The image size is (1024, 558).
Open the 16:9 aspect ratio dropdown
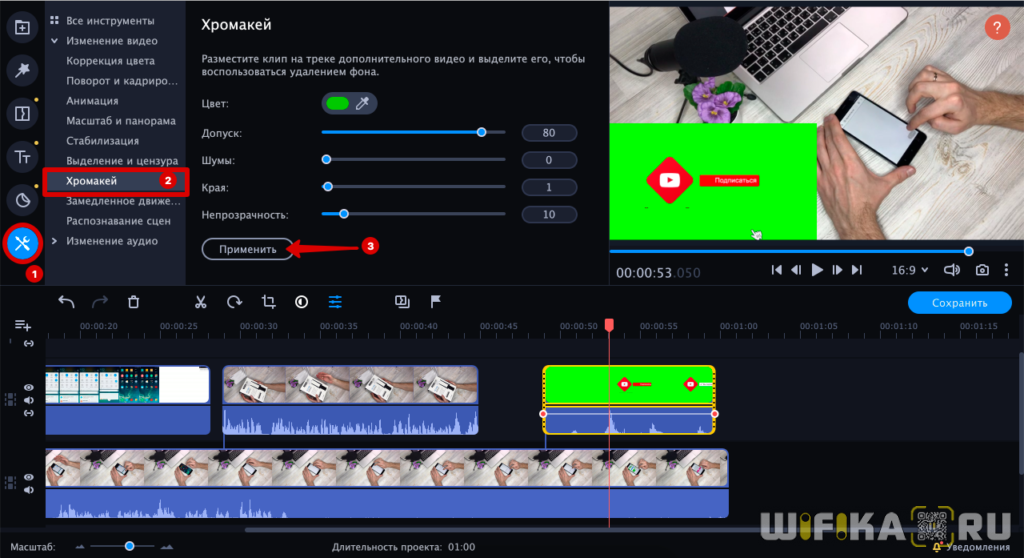pos(910,270)
